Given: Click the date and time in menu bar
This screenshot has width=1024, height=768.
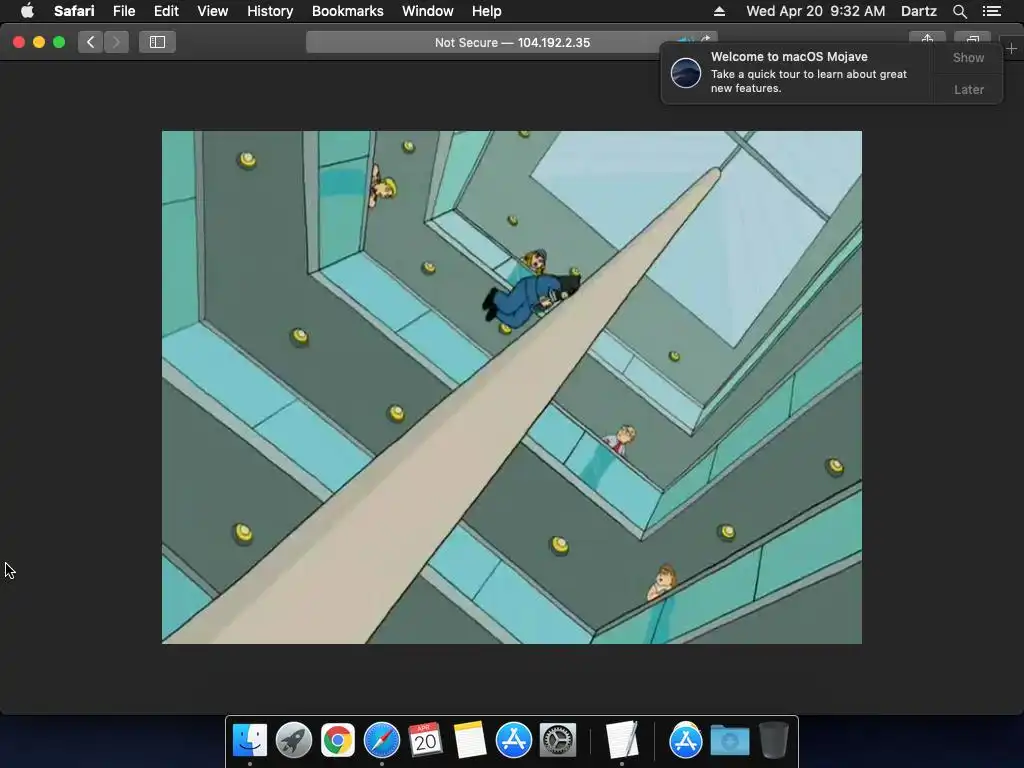Looking at the screenshot, I should (816, 11).
